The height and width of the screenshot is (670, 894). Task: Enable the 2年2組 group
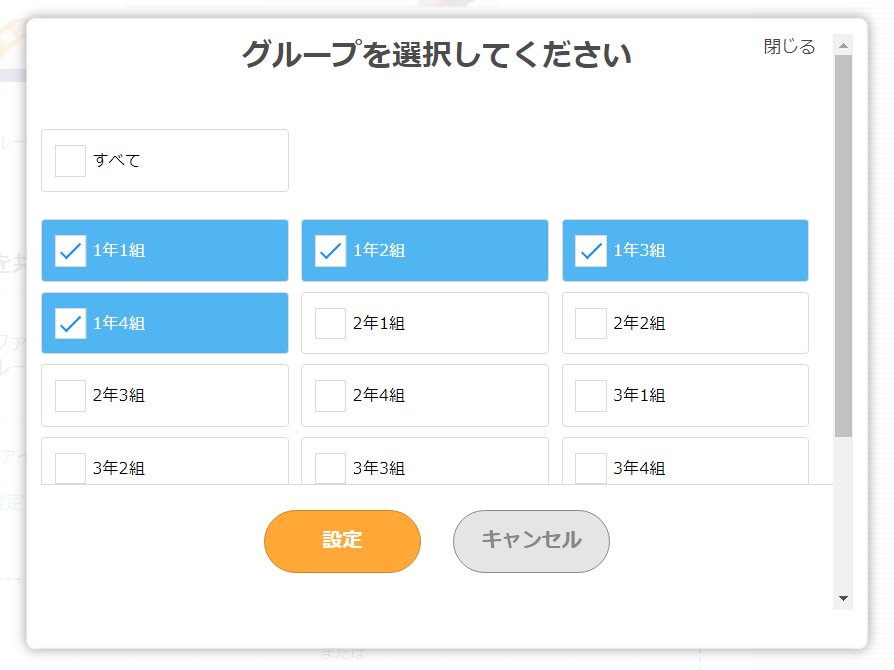(591, 323)
